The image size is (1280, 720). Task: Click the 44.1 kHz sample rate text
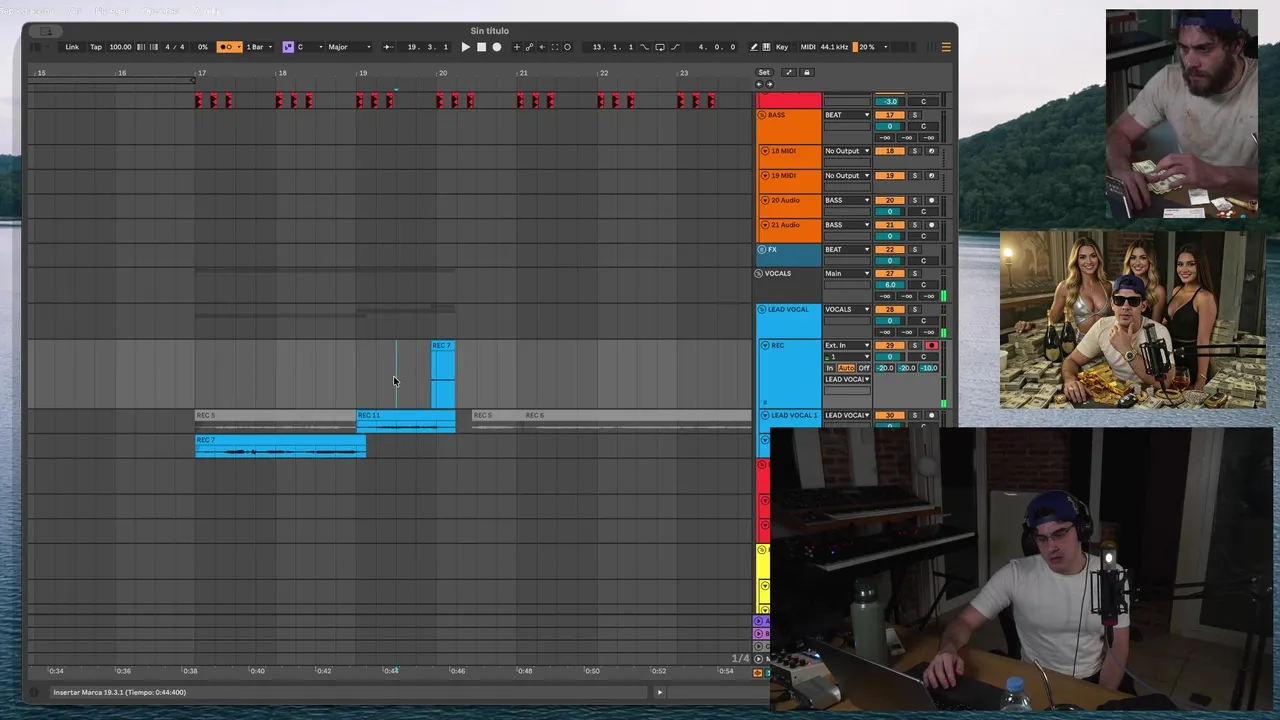tap(834, 47)
